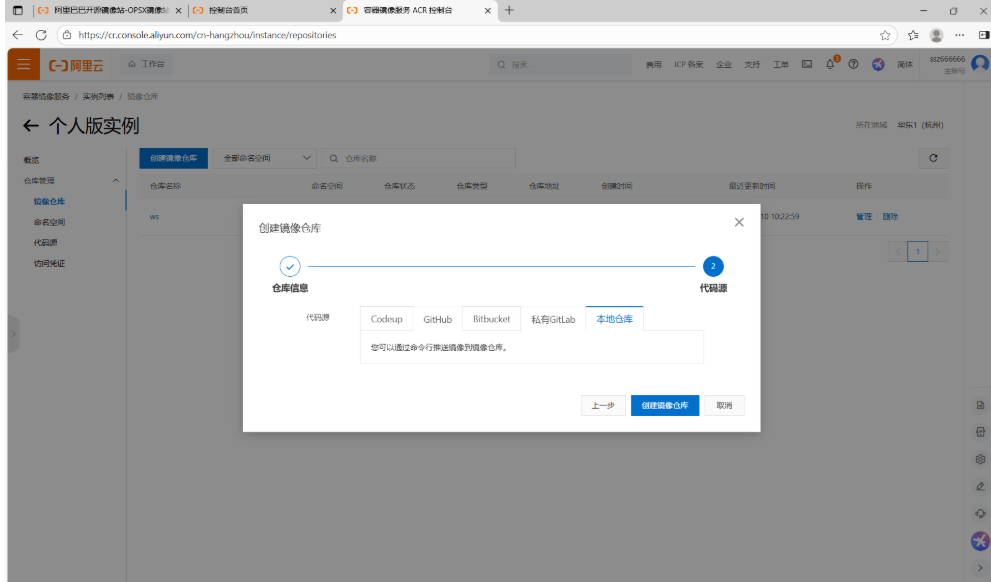Open 概览 in the left sidebar

(31, 161)
